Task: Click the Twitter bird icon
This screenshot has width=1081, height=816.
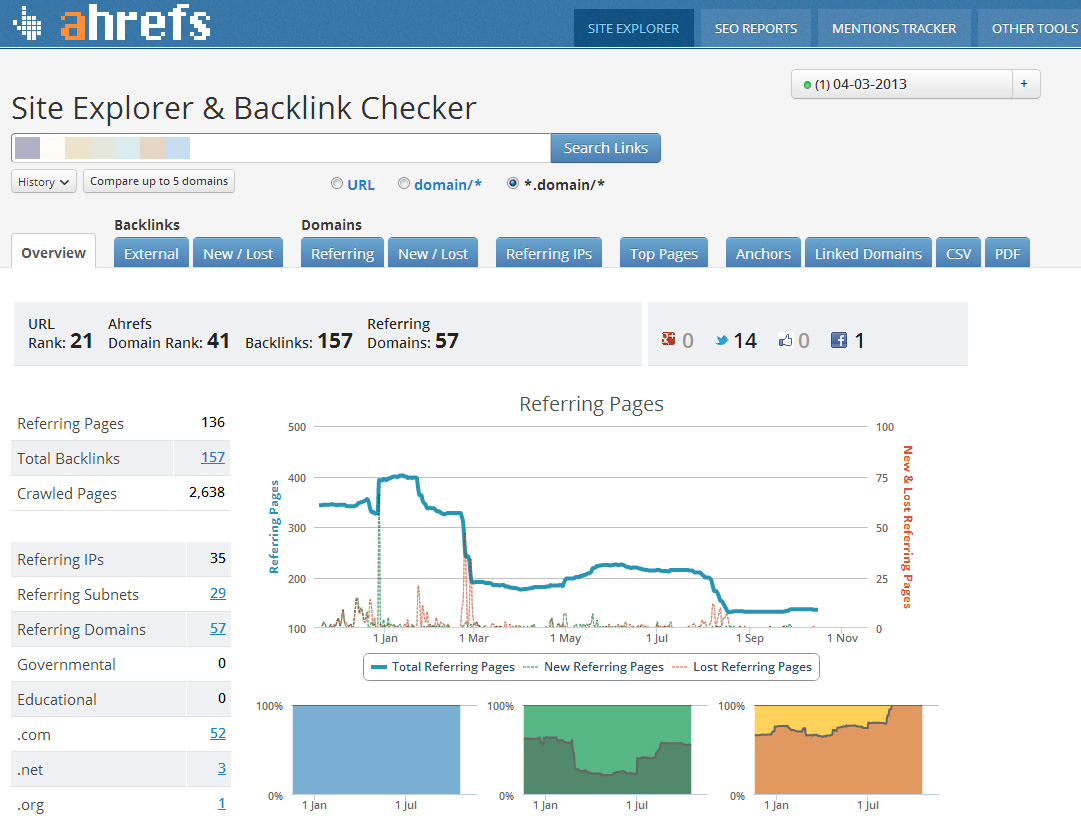Action: coord(721,340)
